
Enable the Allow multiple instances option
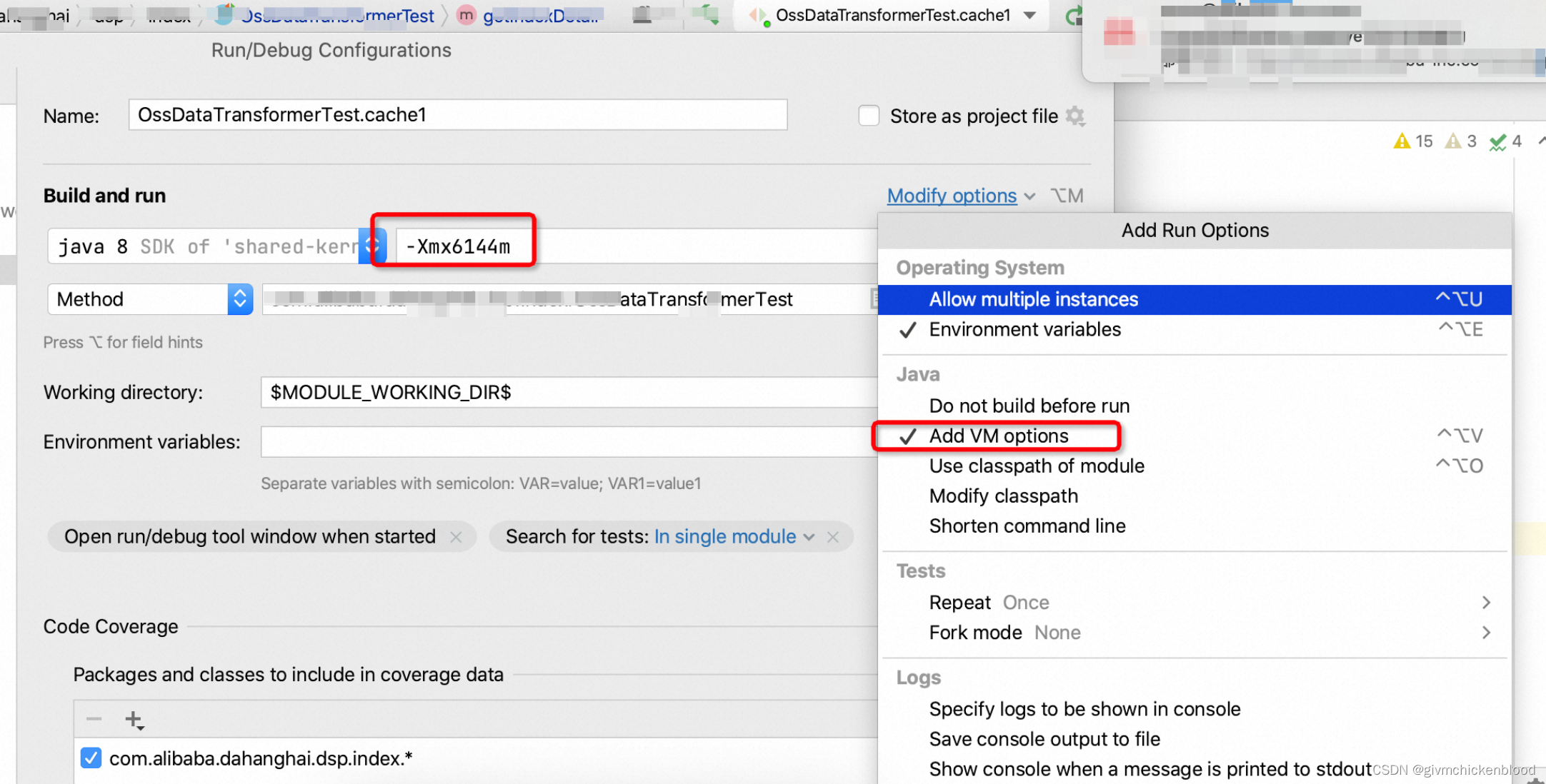pyautogui.click(x=1033, y=298)
